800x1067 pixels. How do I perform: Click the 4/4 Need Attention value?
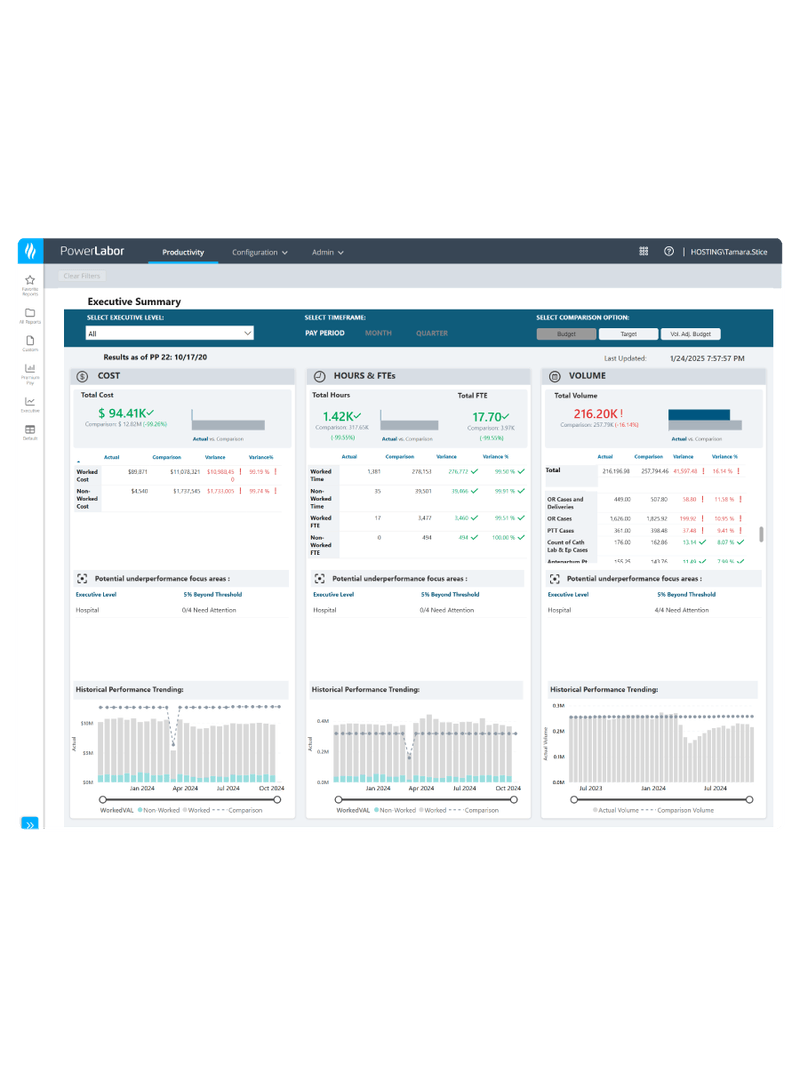pyautogui.click(x=682, y=610)
